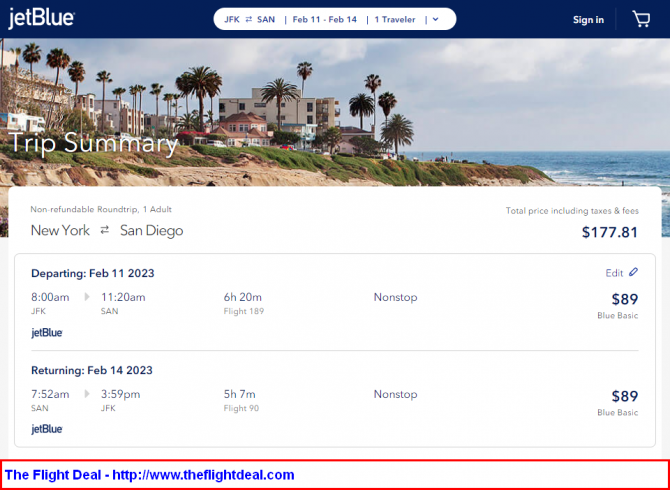Click Nonstop in returning row
The width and height of the screenshot is (670, 490).
(x=395, y=394)
